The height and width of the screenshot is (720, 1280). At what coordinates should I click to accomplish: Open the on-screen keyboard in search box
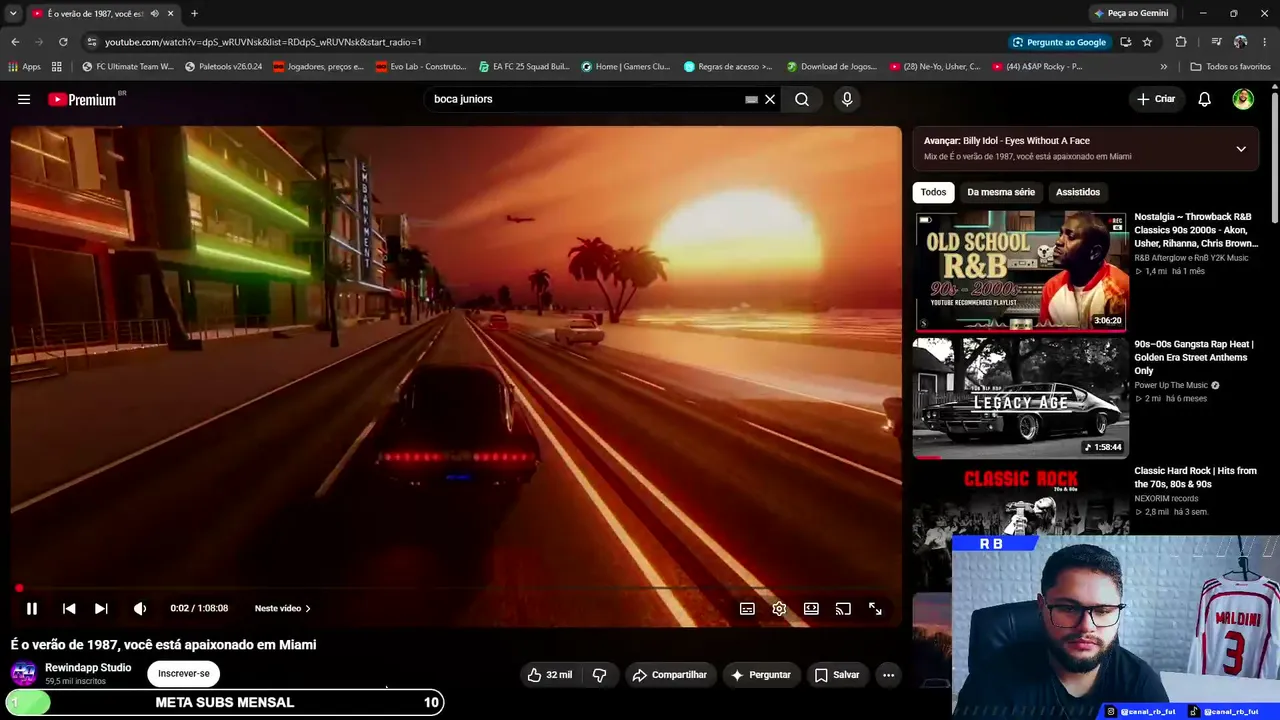[751, 99]
